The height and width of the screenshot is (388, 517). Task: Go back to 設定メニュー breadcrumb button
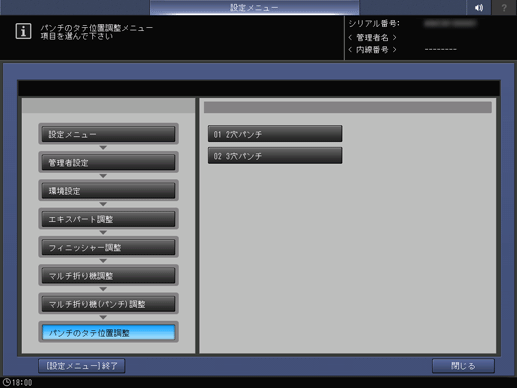click(x=108, y=134)
